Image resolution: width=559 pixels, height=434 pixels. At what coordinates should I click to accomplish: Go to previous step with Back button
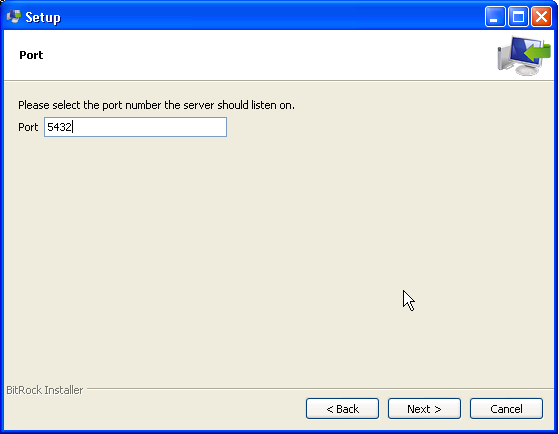tap(342, 409)
